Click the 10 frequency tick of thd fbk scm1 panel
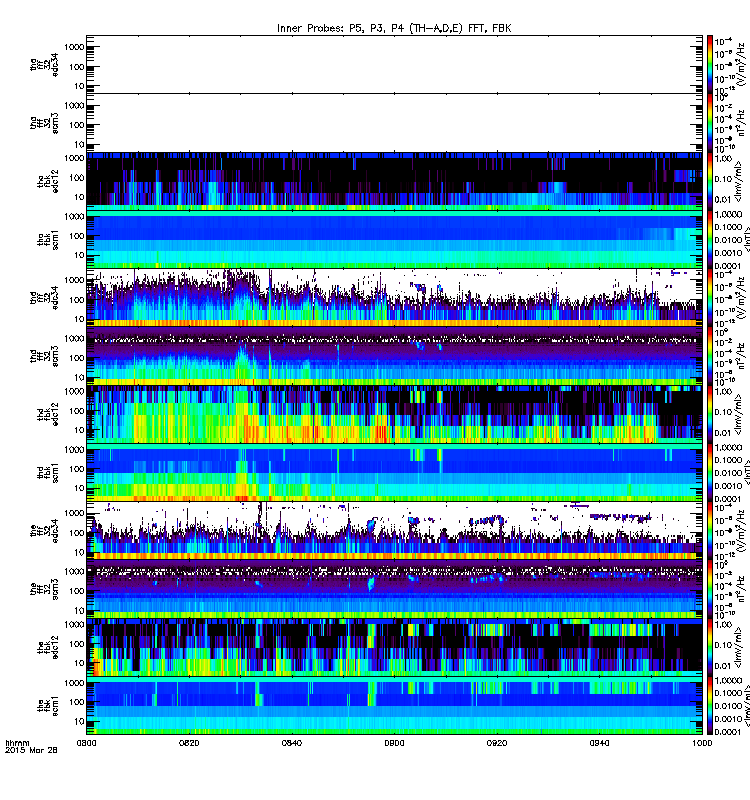750x800 pixels. 79,488
